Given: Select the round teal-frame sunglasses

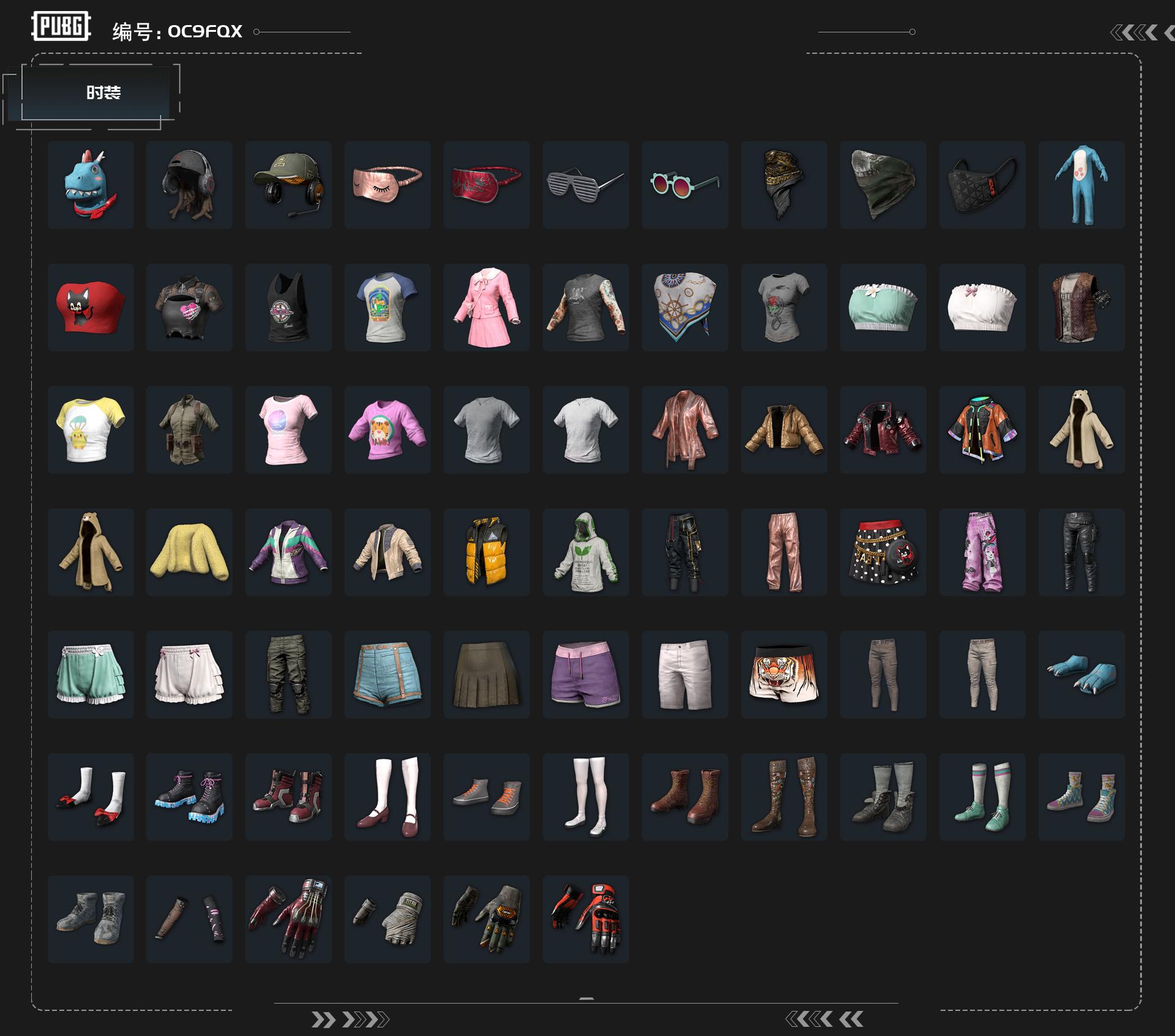Looking at the screenshot, I should pos(685,185).
